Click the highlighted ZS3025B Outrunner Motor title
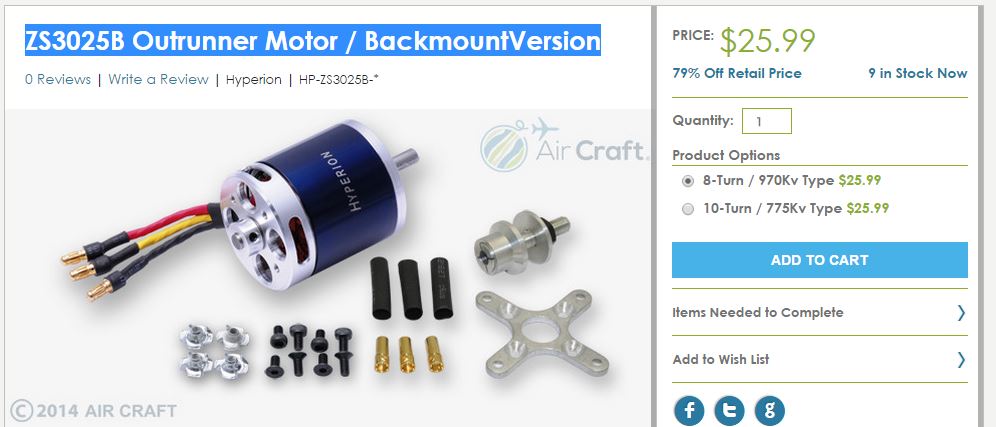Image resolution: width=996 pixels, height=427 pixels. point(313,41)
